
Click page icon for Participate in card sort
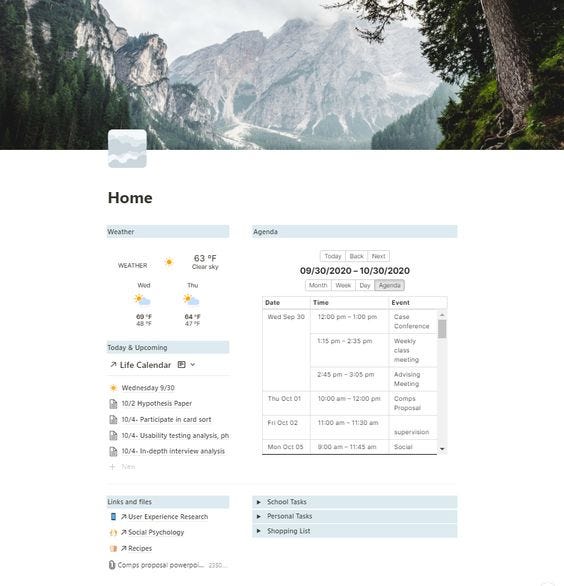tap(113, 420)
